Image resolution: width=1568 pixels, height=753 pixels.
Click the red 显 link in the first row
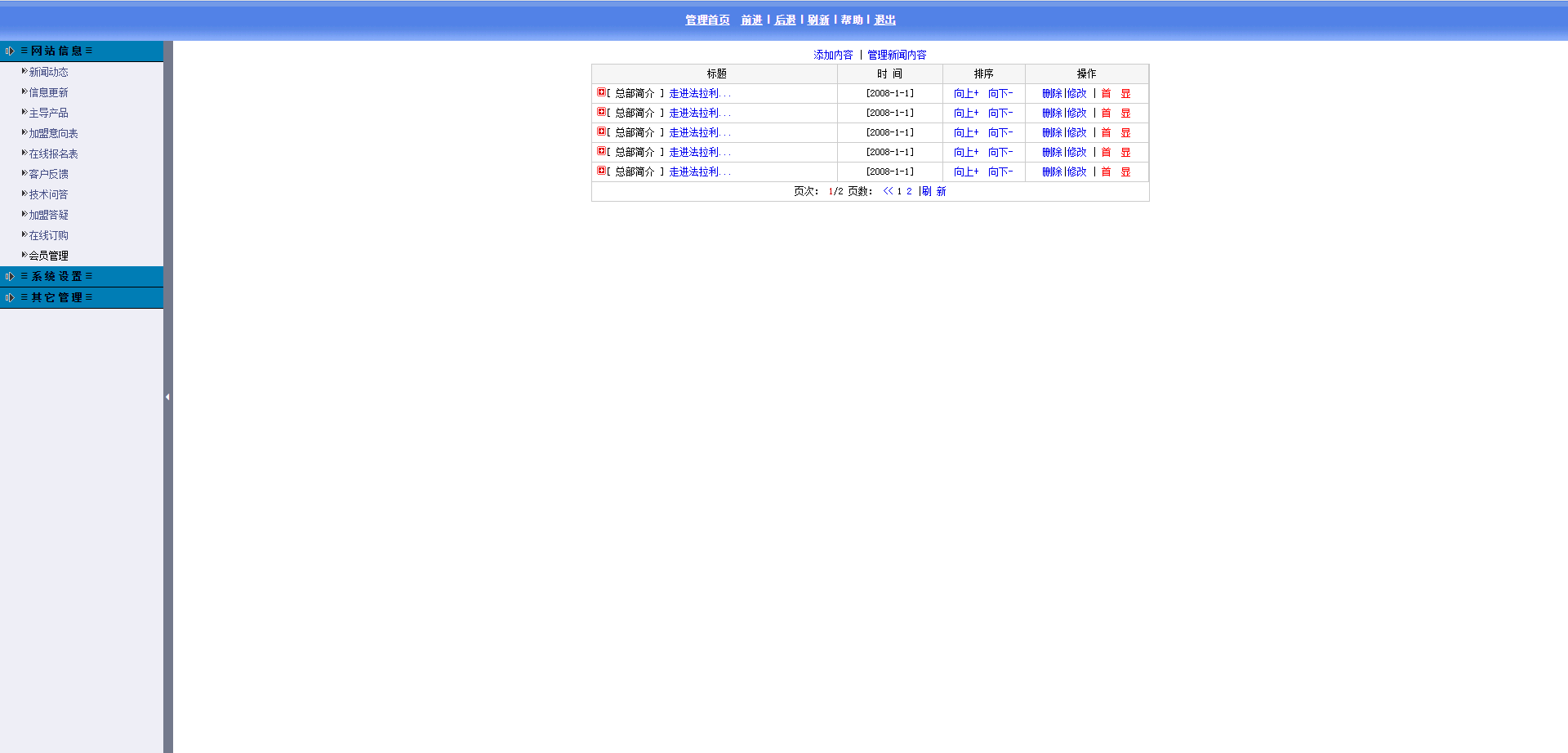pos(1125,93)
